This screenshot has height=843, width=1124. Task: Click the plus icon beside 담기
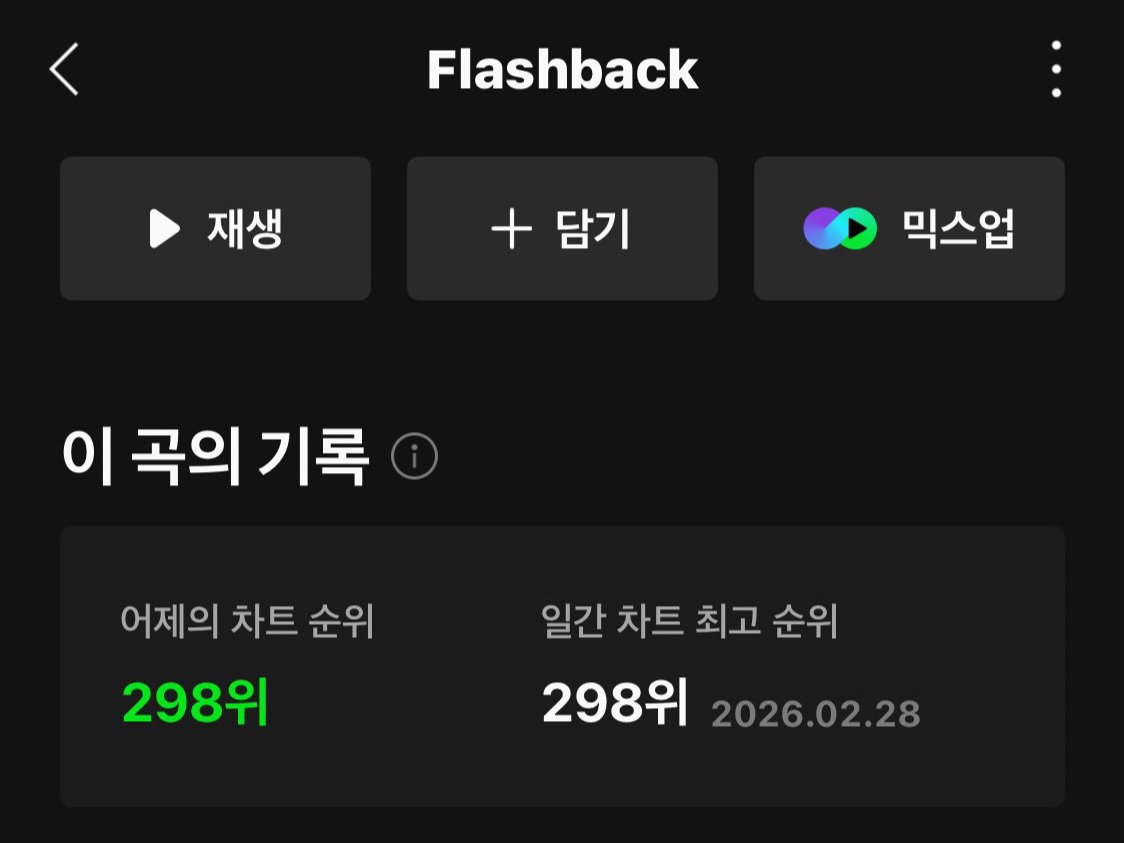tap(511, 229)
